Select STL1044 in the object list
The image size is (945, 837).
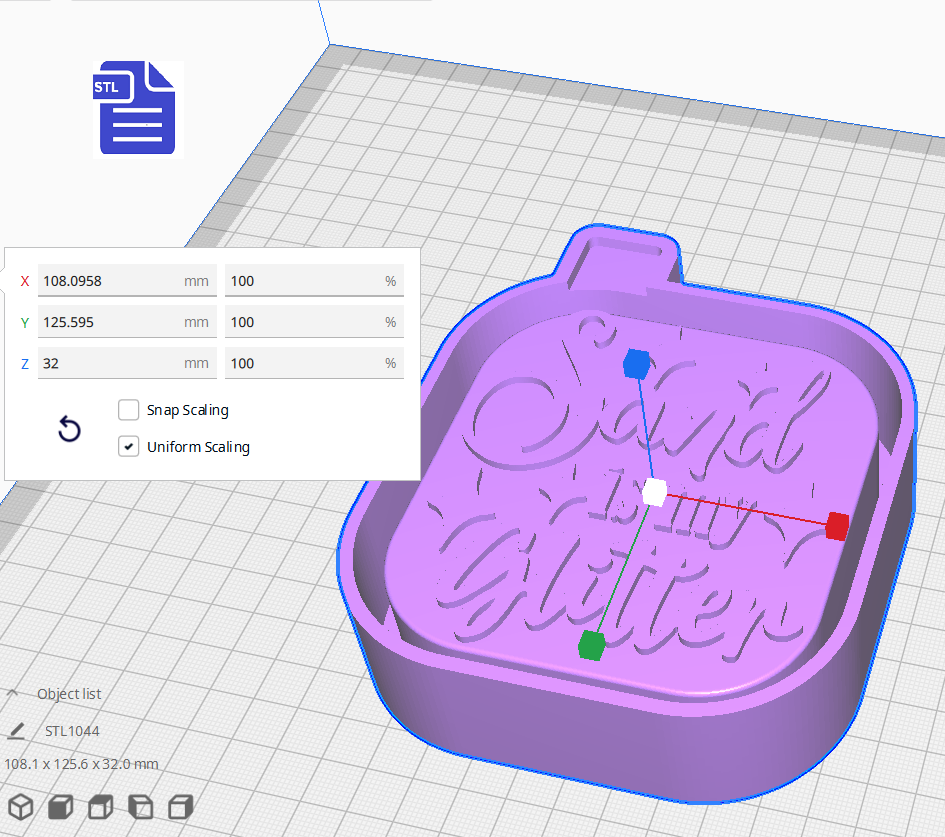click(x=72, y=731)
